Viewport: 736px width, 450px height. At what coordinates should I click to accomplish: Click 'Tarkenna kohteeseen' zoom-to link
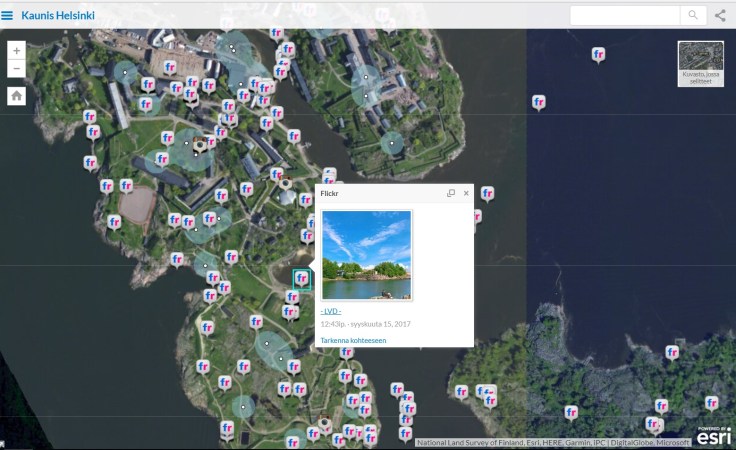pos(353,340)
